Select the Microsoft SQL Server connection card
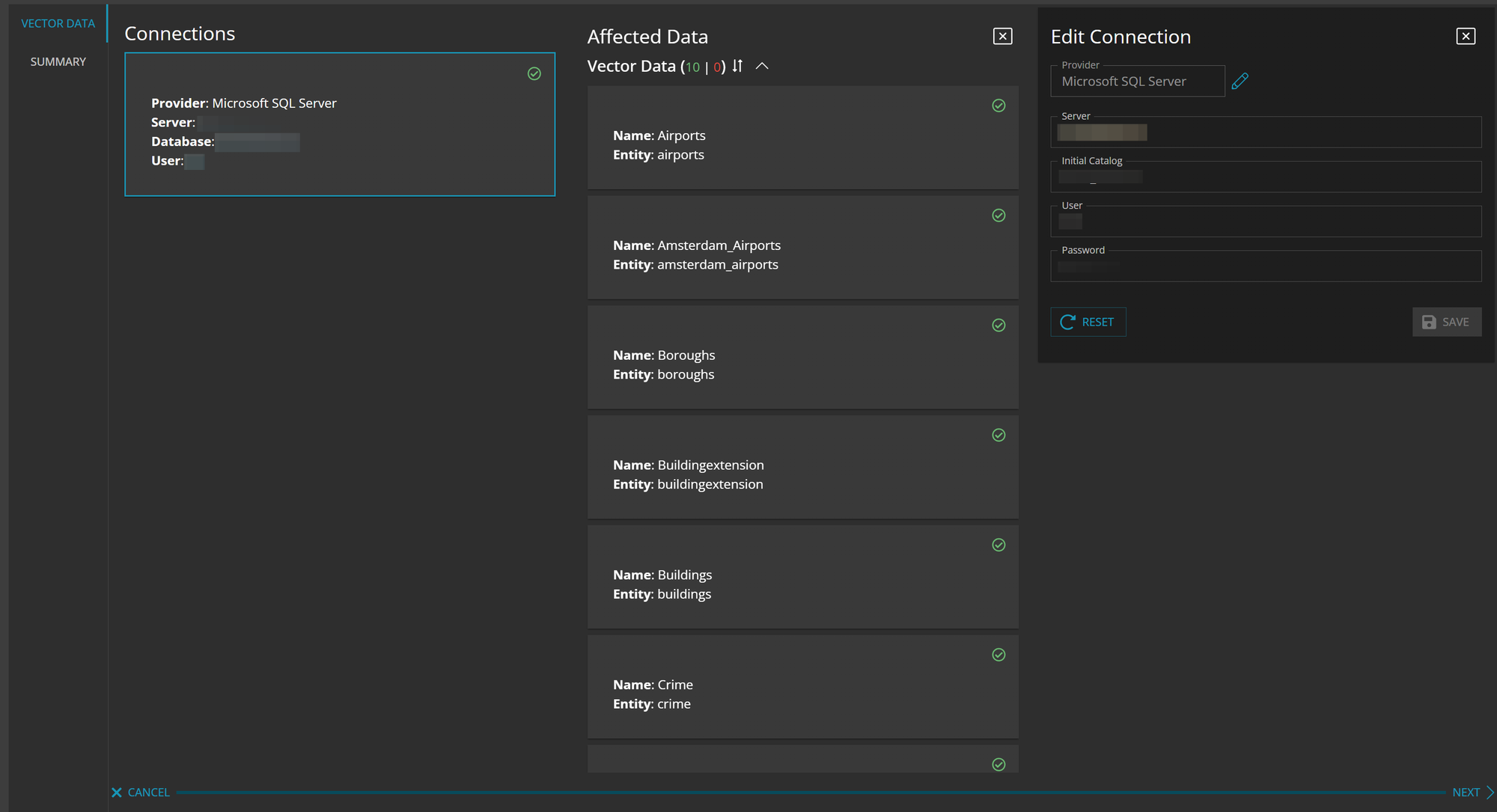1497x812 pixels. click(x=339, y=124)
